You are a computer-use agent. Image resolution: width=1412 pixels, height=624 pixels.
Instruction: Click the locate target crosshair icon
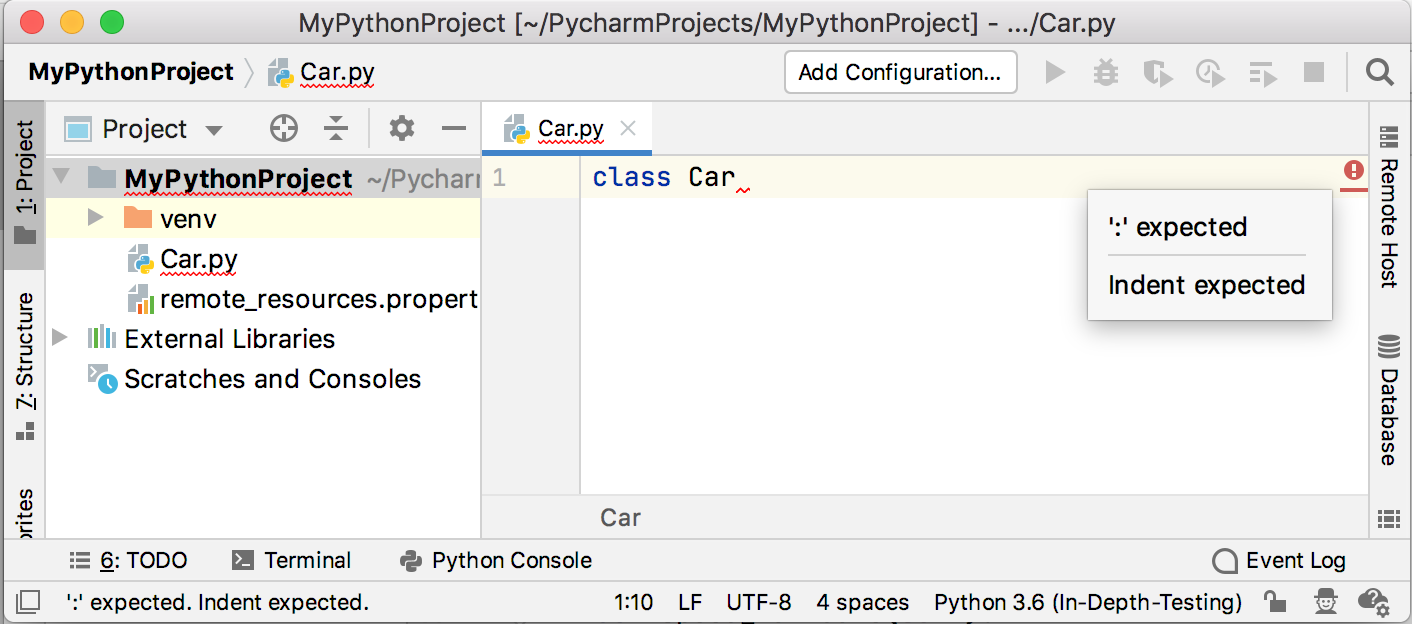point(284,128)
